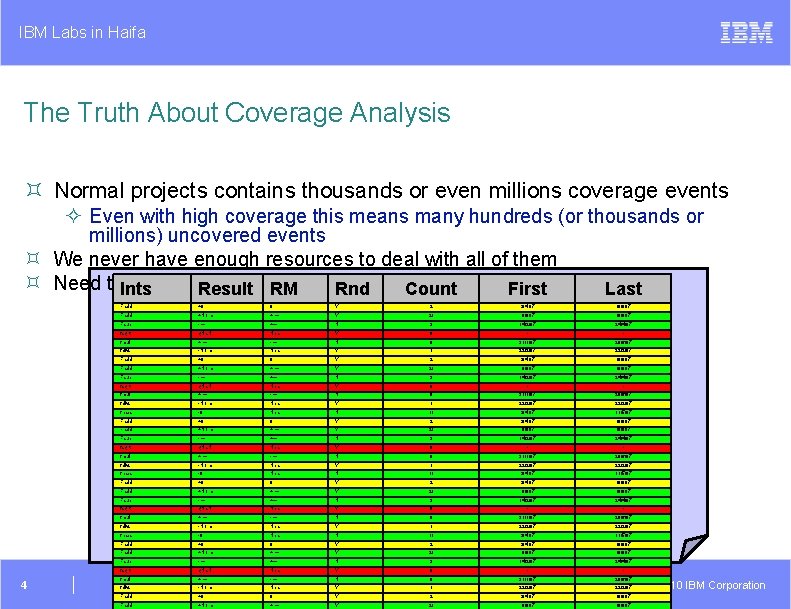Click the bullet marker before 'Normal projects'
Screen dimensions: 791x609
click(33, 190)
